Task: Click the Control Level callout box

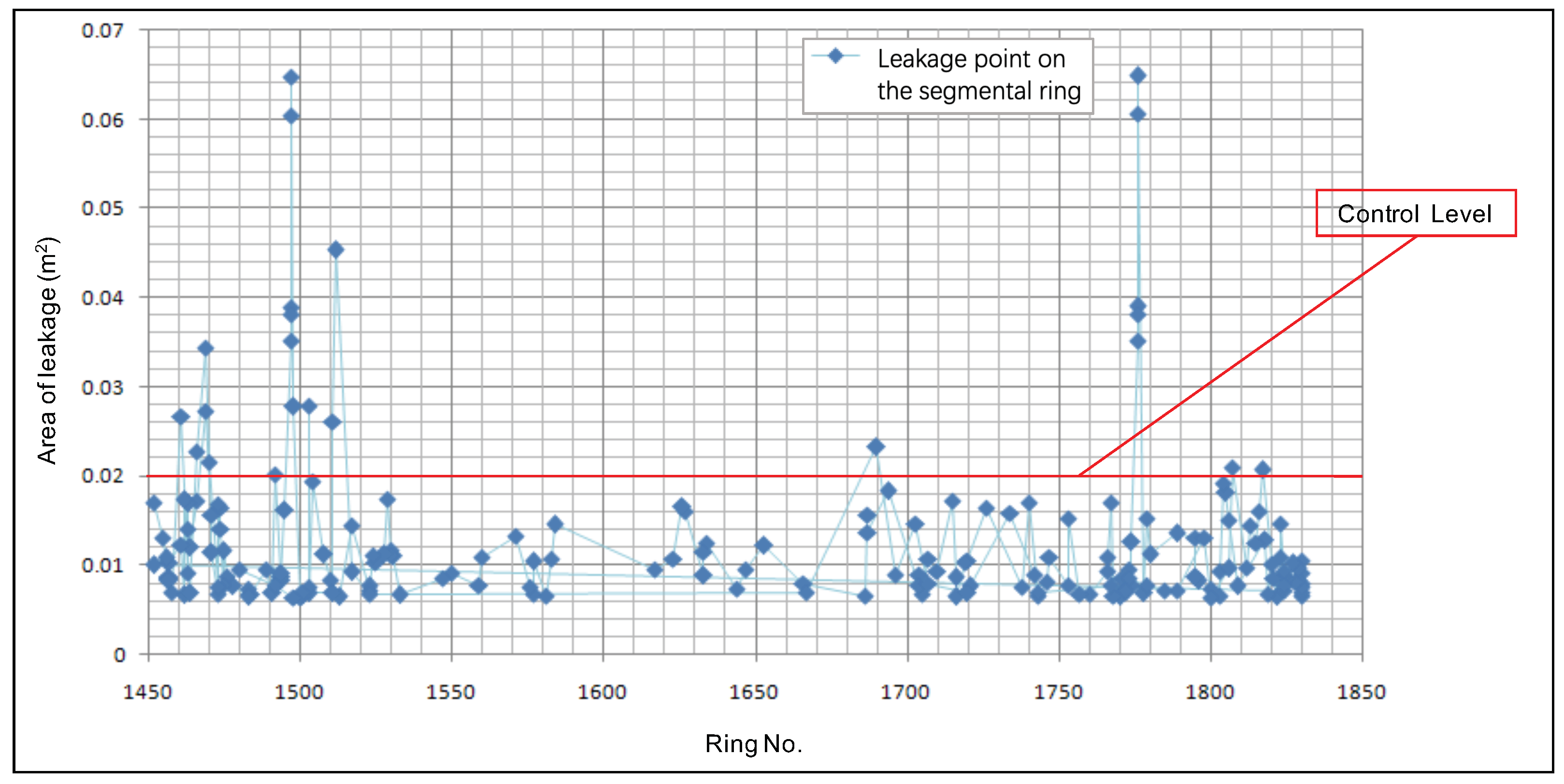Action: [1415, 213]
